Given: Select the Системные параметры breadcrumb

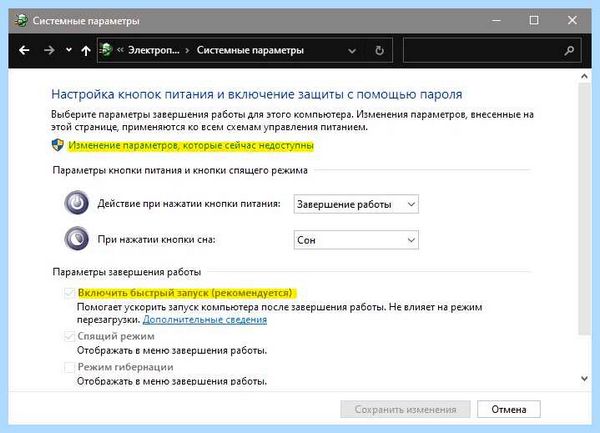Looking at the screenshot, I should point(250,50).
